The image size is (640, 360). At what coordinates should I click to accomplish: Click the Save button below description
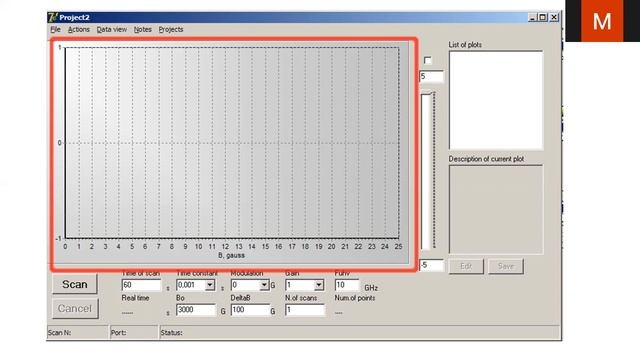505,266
